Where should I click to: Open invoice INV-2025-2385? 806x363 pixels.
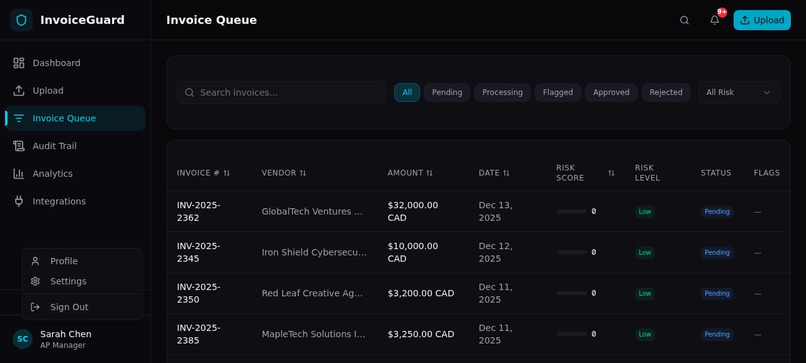point(198,334)
